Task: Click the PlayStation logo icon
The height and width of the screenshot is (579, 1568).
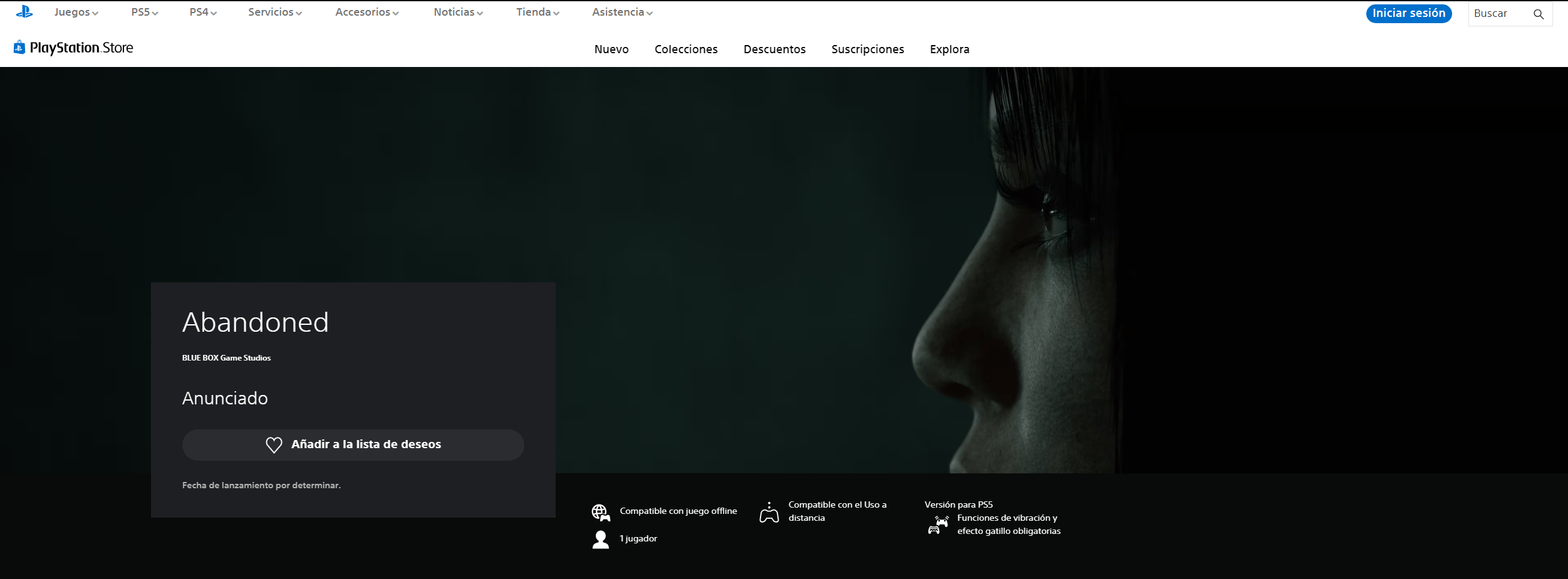Action: pyautogui.click(x=24, y=12)
